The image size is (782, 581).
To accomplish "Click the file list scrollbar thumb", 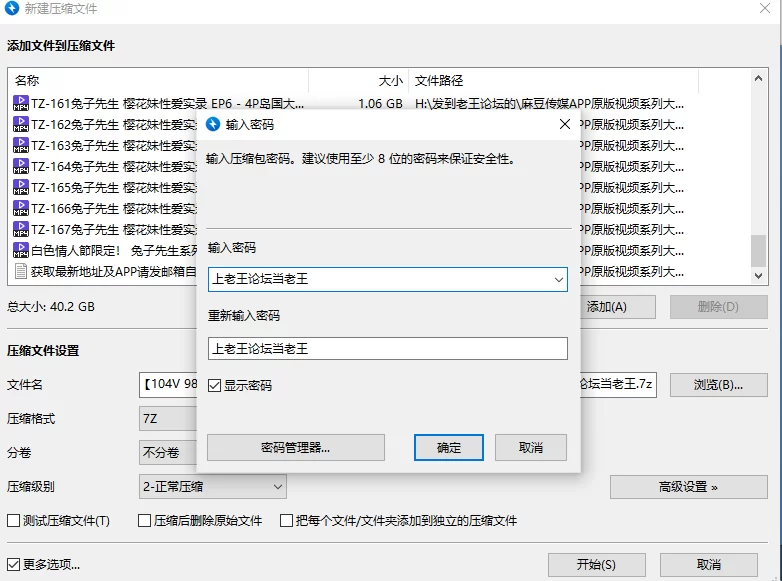I will click(x=759, y=251).
